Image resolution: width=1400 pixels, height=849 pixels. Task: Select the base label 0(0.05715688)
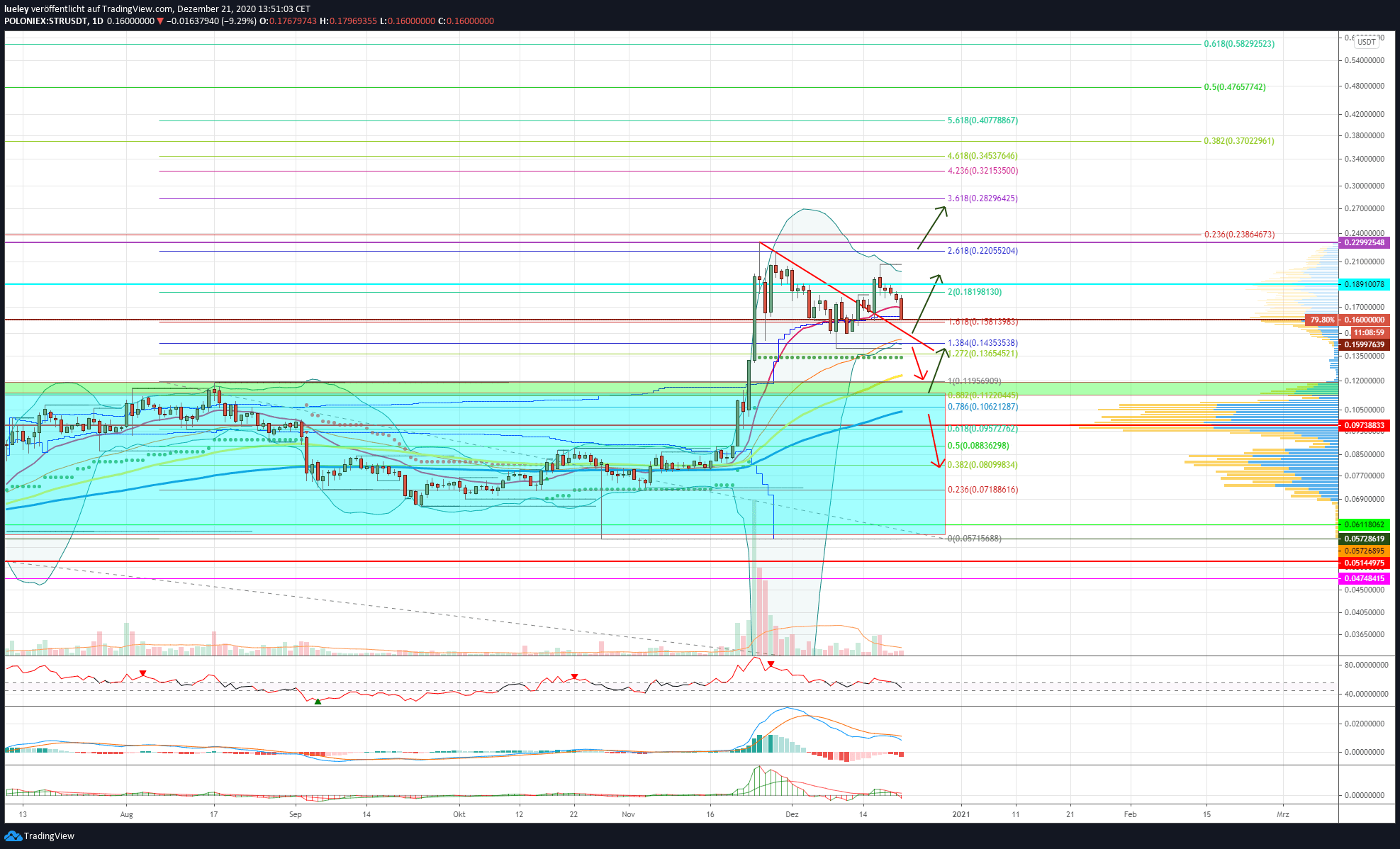(975, 539)
